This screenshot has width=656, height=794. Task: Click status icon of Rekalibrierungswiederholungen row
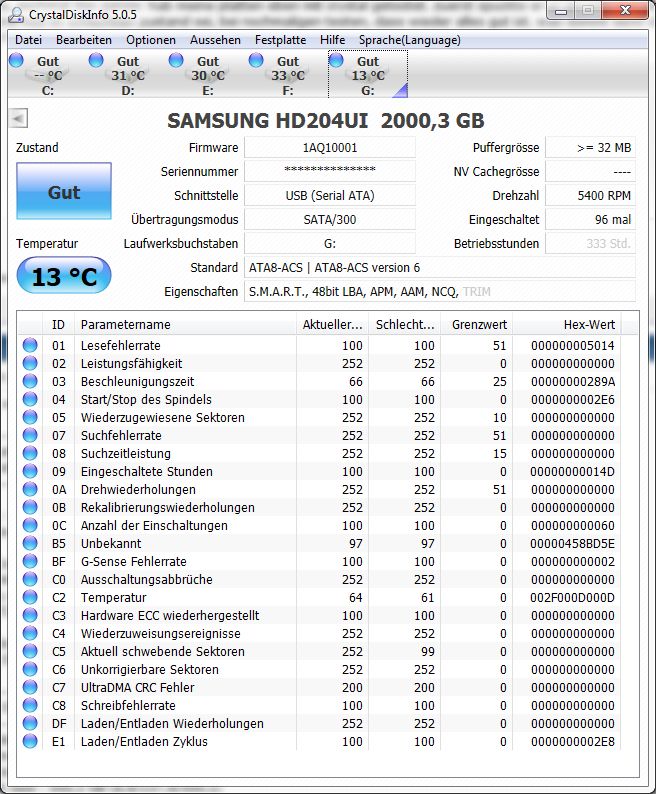pyautogui.click(x=30, y=507)
